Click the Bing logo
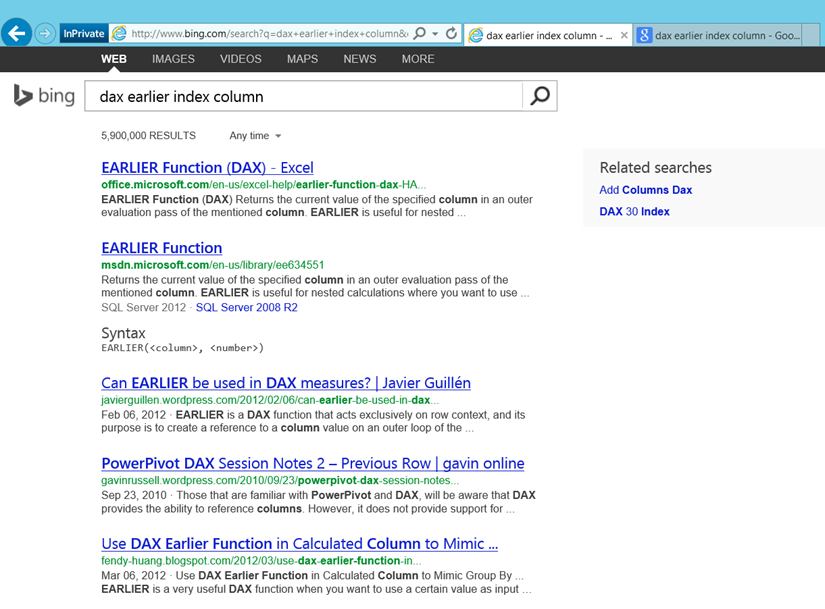 click(x=43, y=96)
